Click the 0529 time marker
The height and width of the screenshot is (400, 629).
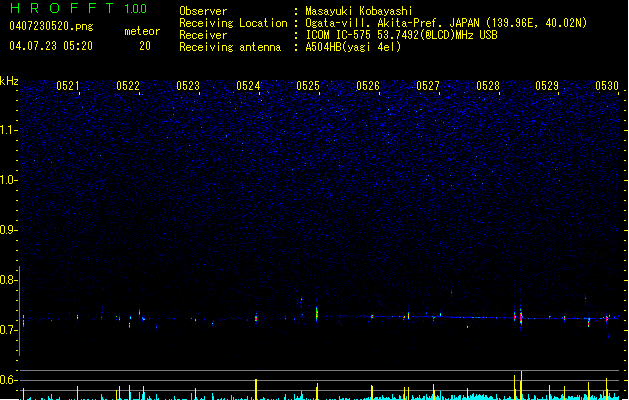click(547, 85)
